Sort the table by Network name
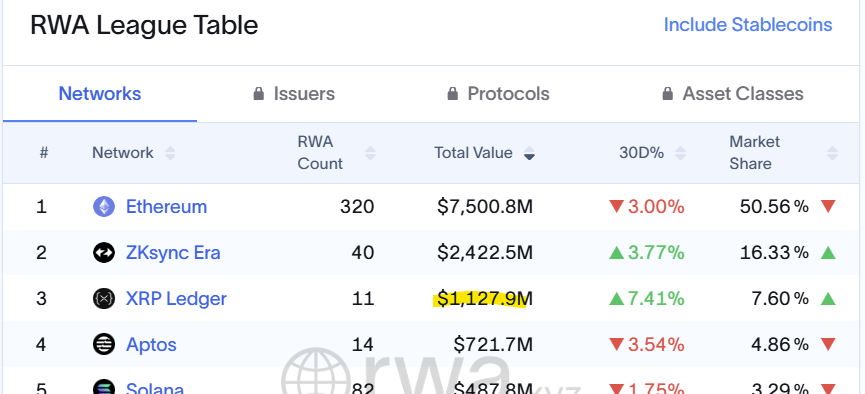The image size is (865, 394). coord(170,153)
